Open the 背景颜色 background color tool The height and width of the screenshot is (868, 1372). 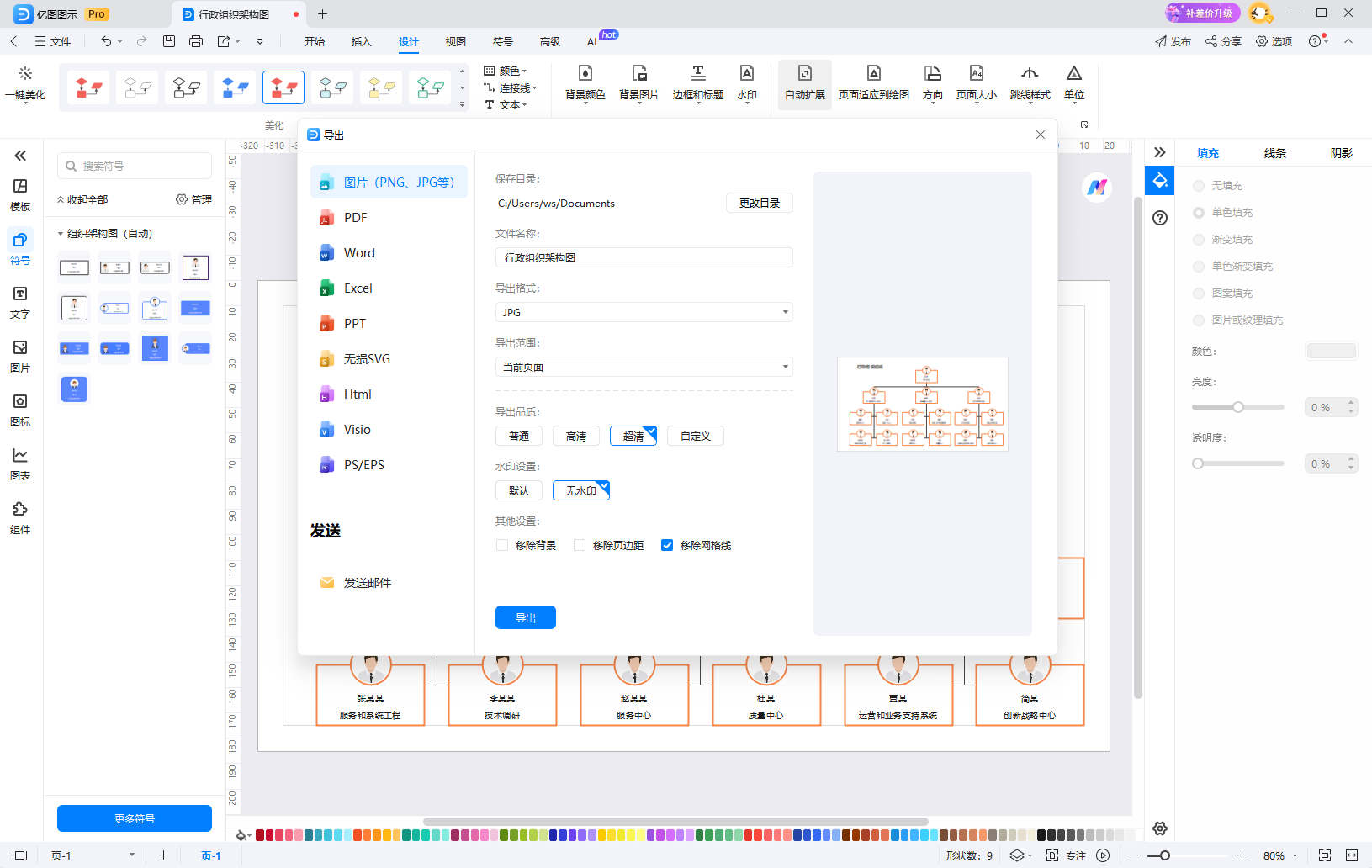585,82
